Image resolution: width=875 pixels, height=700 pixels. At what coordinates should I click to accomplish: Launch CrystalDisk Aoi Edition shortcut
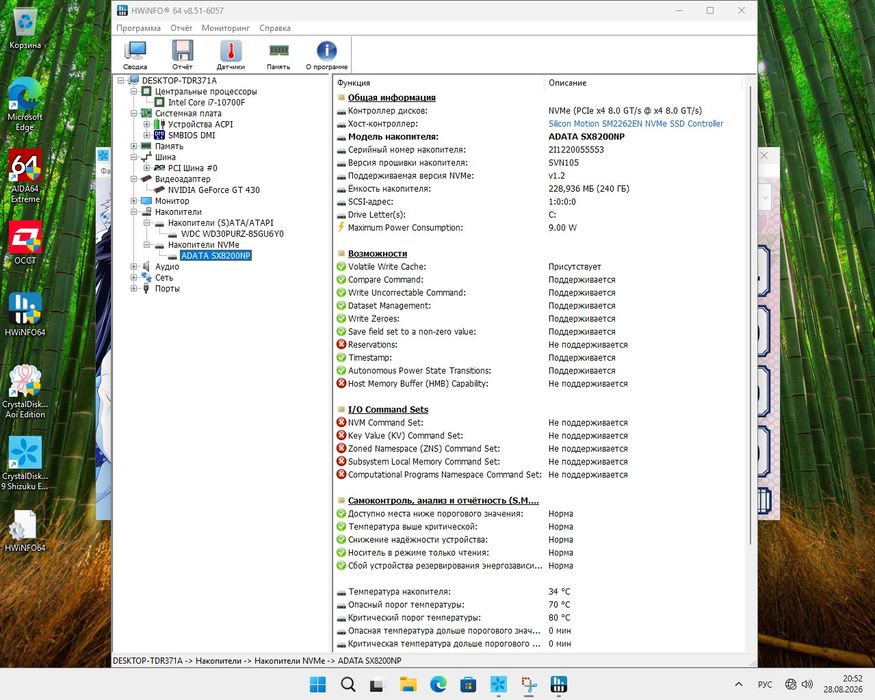(25, 391)
